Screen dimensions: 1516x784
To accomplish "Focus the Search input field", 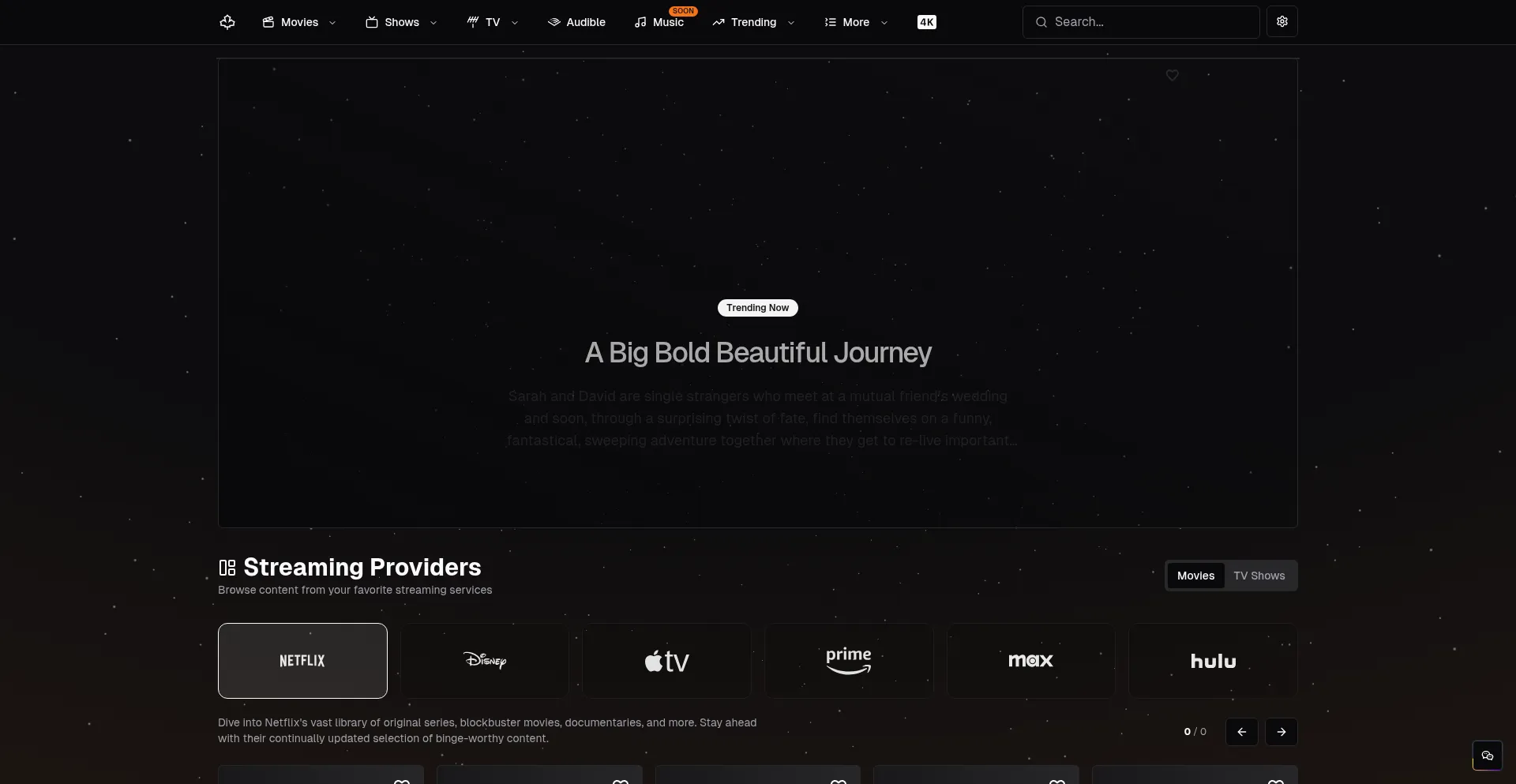I will (x=1141, y=22).
